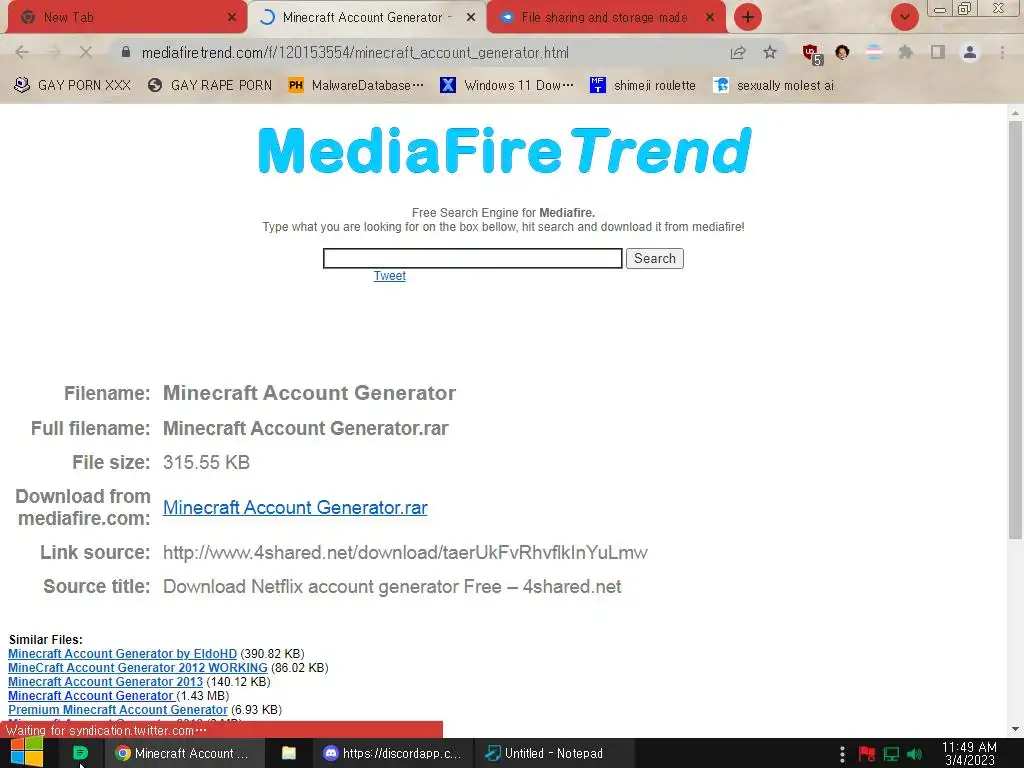Bookmark this page with the star icon
The image size is (1024, 768).
770,52
